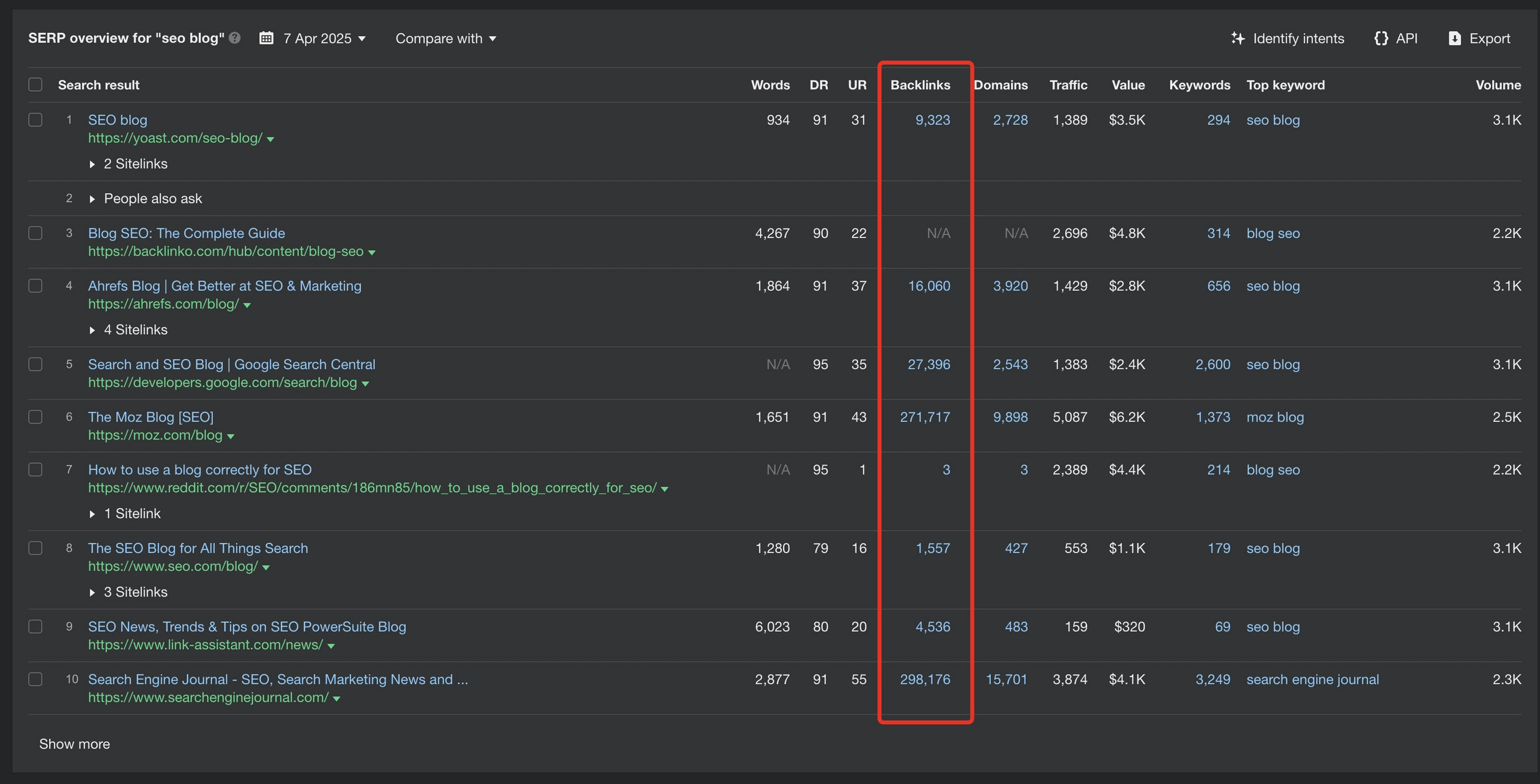The image size is (1540, 784).
Task: Click the help question mark icon
Action: pos(234,38)
